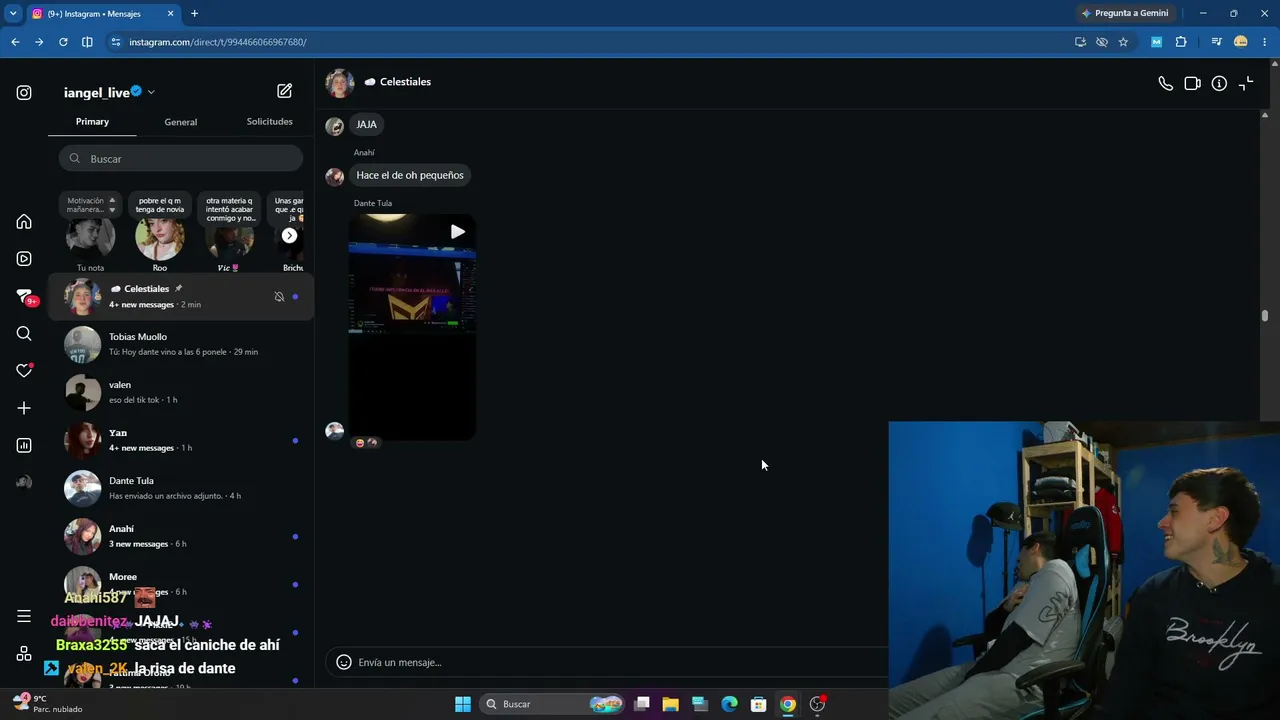Click the Windows taskbar Buscar search box
Image resolution: width=1280 pixels, height=720 pixels.
pyautogui.click(x=553, y=704)
